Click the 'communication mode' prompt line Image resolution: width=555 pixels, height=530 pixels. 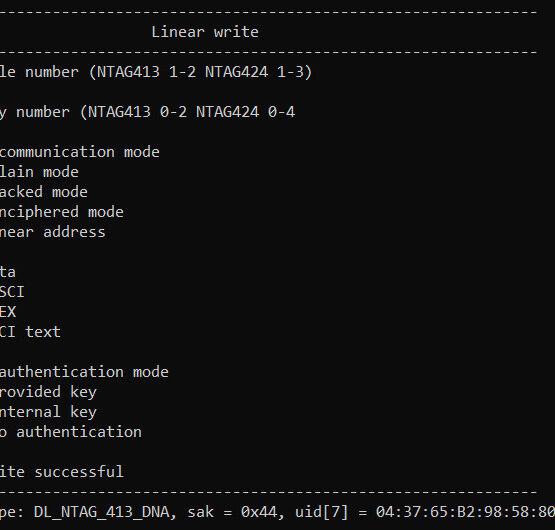tap(80, 152)
